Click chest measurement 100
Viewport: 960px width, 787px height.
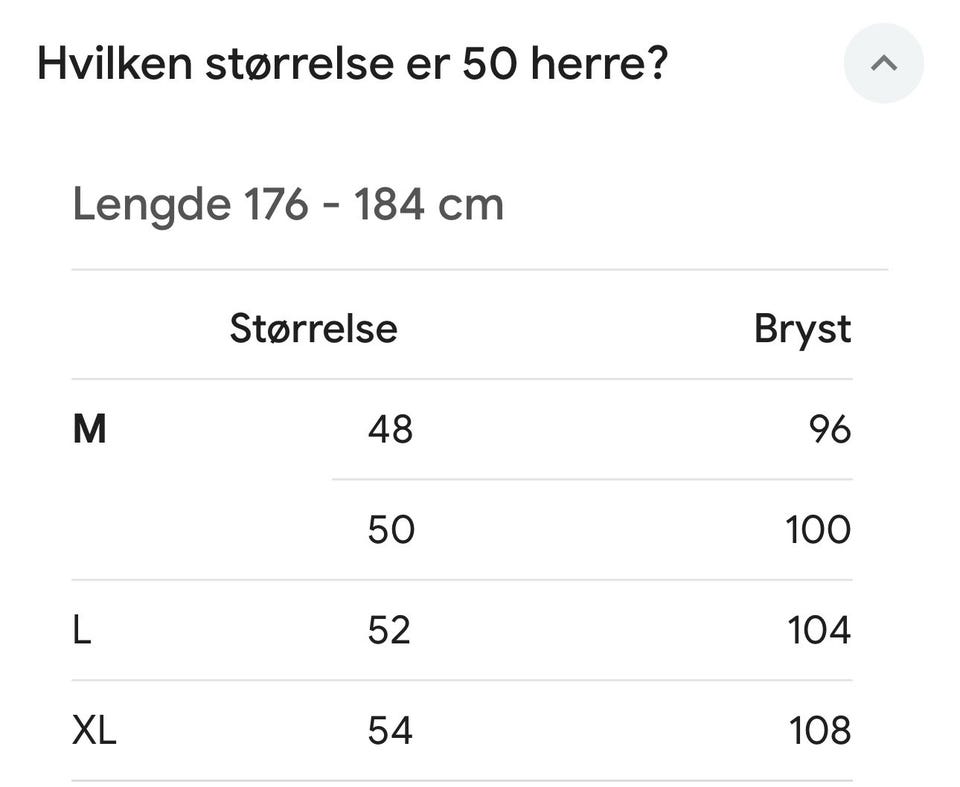click(819, 529)
